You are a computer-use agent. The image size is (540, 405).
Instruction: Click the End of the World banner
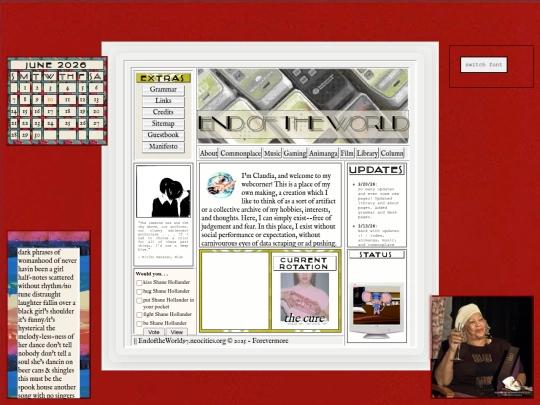[x=303, y=106]
